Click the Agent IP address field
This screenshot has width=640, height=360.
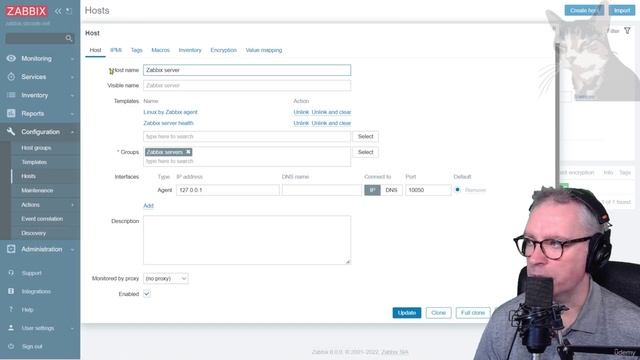click(228, 190)
